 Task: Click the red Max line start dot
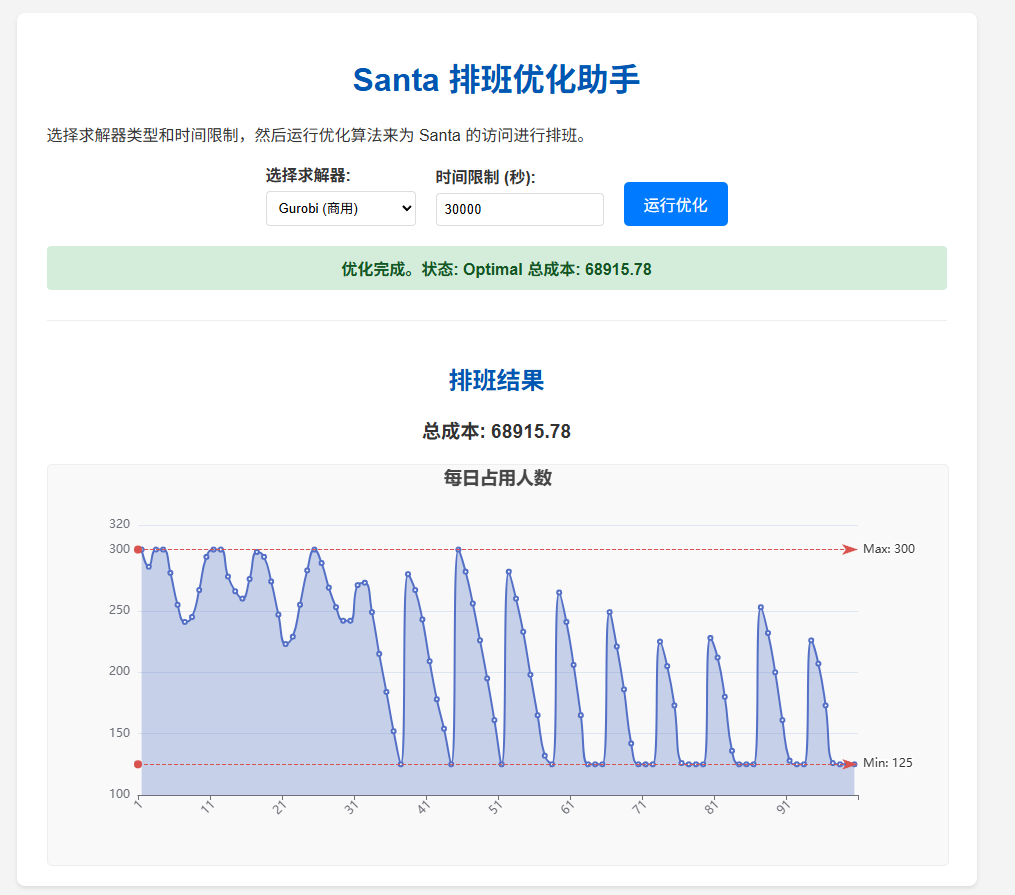pos(138,549)
